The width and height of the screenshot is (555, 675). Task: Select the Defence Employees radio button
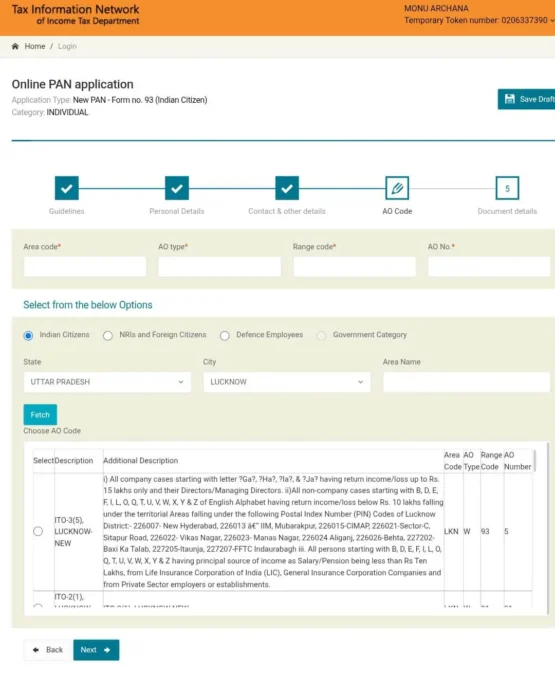(x=225, y=336)
